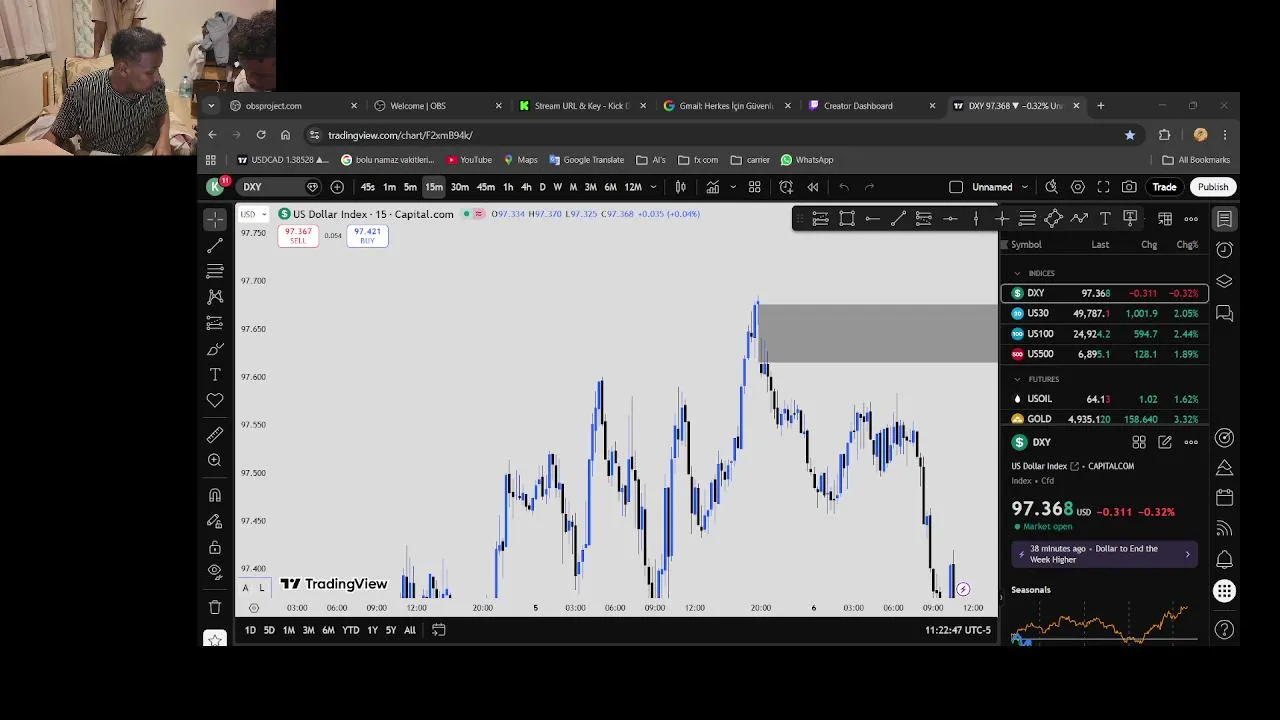1280x720 pixels.
Task: Undo the last chart action
Action: click(844, 187)
